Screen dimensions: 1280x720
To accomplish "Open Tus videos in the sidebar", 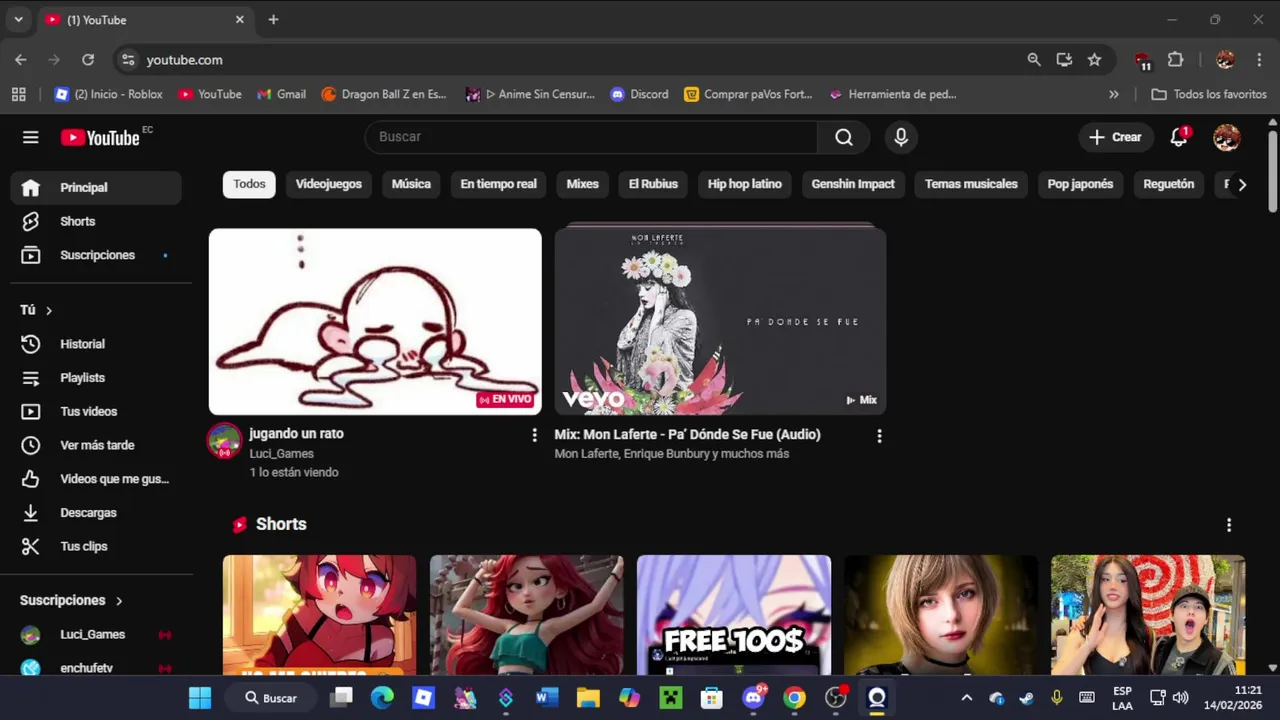I will pos(96,411).
